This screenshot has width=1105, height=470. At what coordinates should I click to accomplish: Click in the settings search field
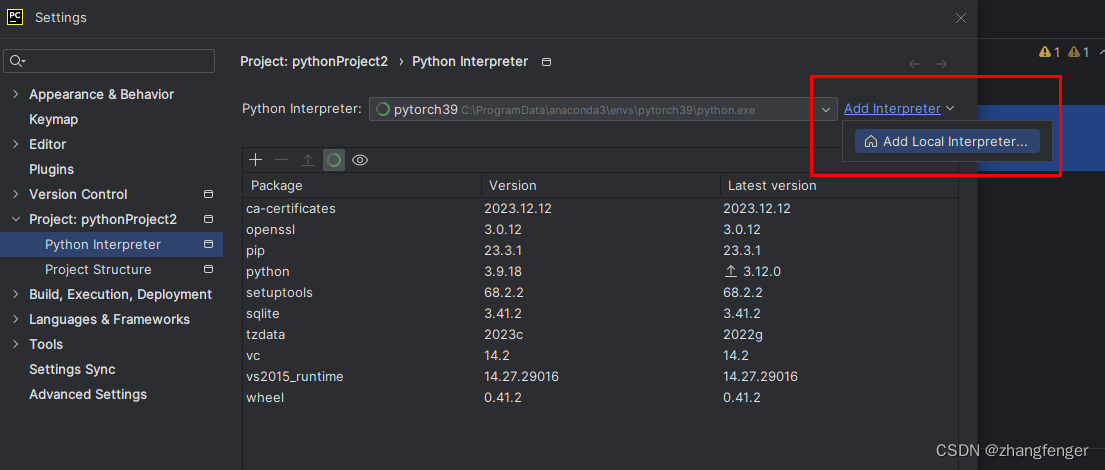pyautogui.click(x=109, y=61)
